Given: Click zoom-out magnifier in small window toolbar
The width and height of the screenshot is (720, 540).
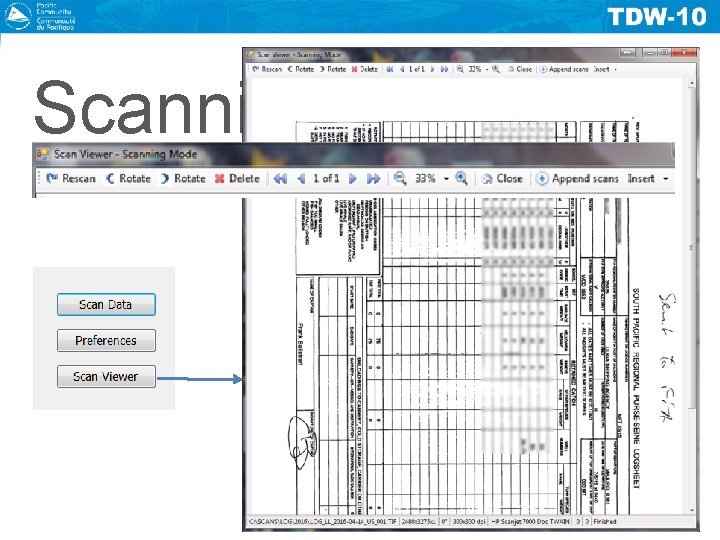Looking at the screenshot, I should click(x=460, y=69).
